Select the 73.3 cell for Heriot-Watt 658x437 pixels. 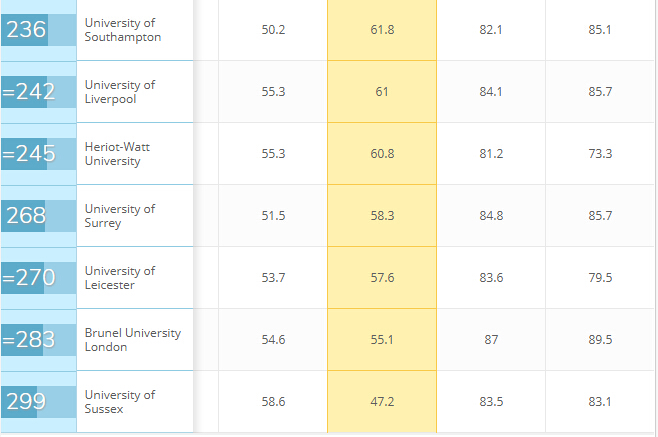point(600,154)
